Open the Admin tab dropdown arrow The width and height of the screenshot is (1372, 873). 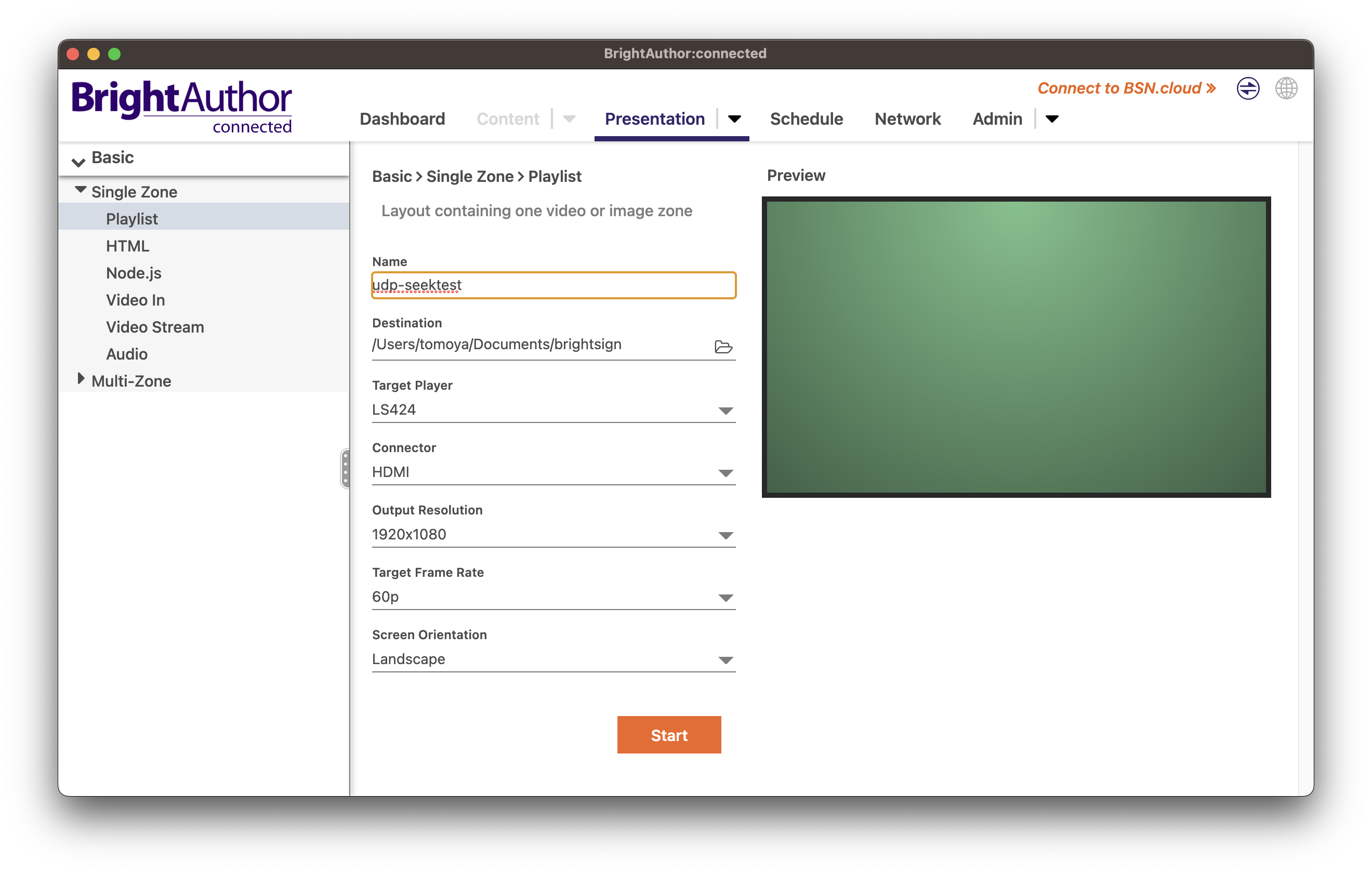(1052, 118)
